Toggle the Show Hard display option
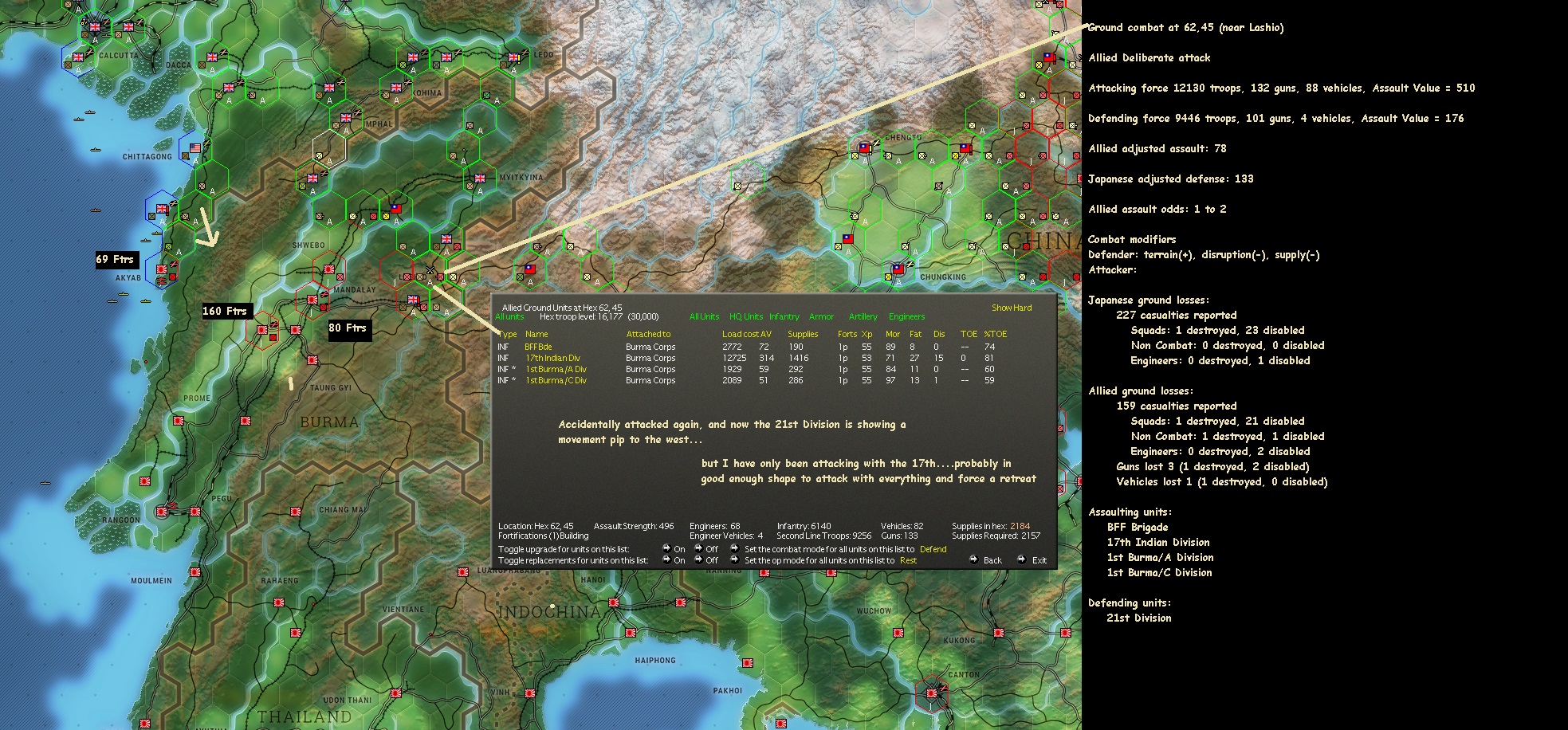The width and height of the screenshot is (1568, 730). click(1012, 308)
